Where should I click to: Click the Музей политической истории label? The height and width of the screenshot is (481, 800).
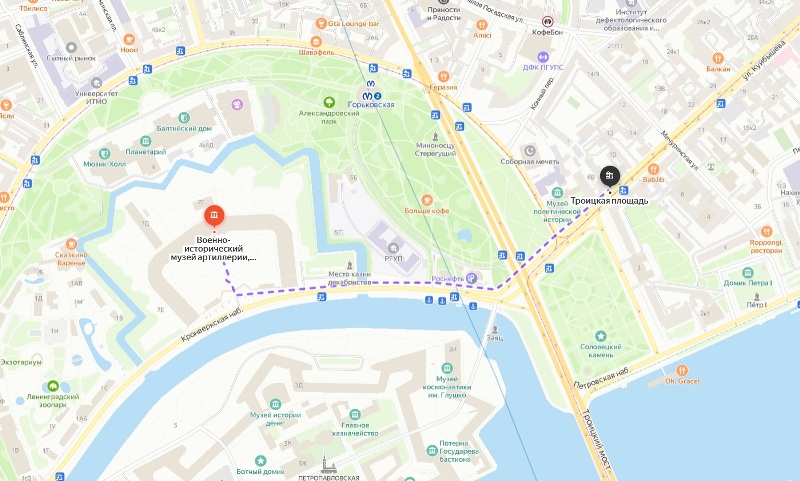[557, 211]
